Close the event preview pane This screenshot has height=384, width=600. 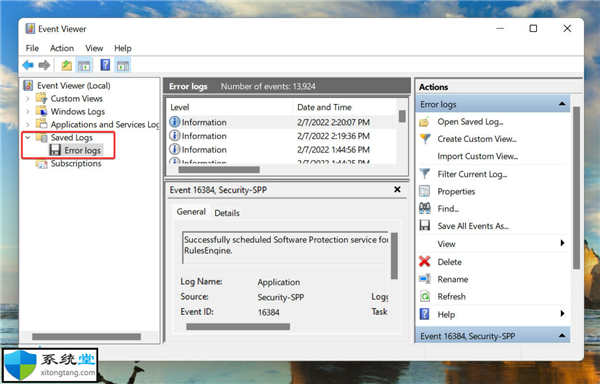397,189
